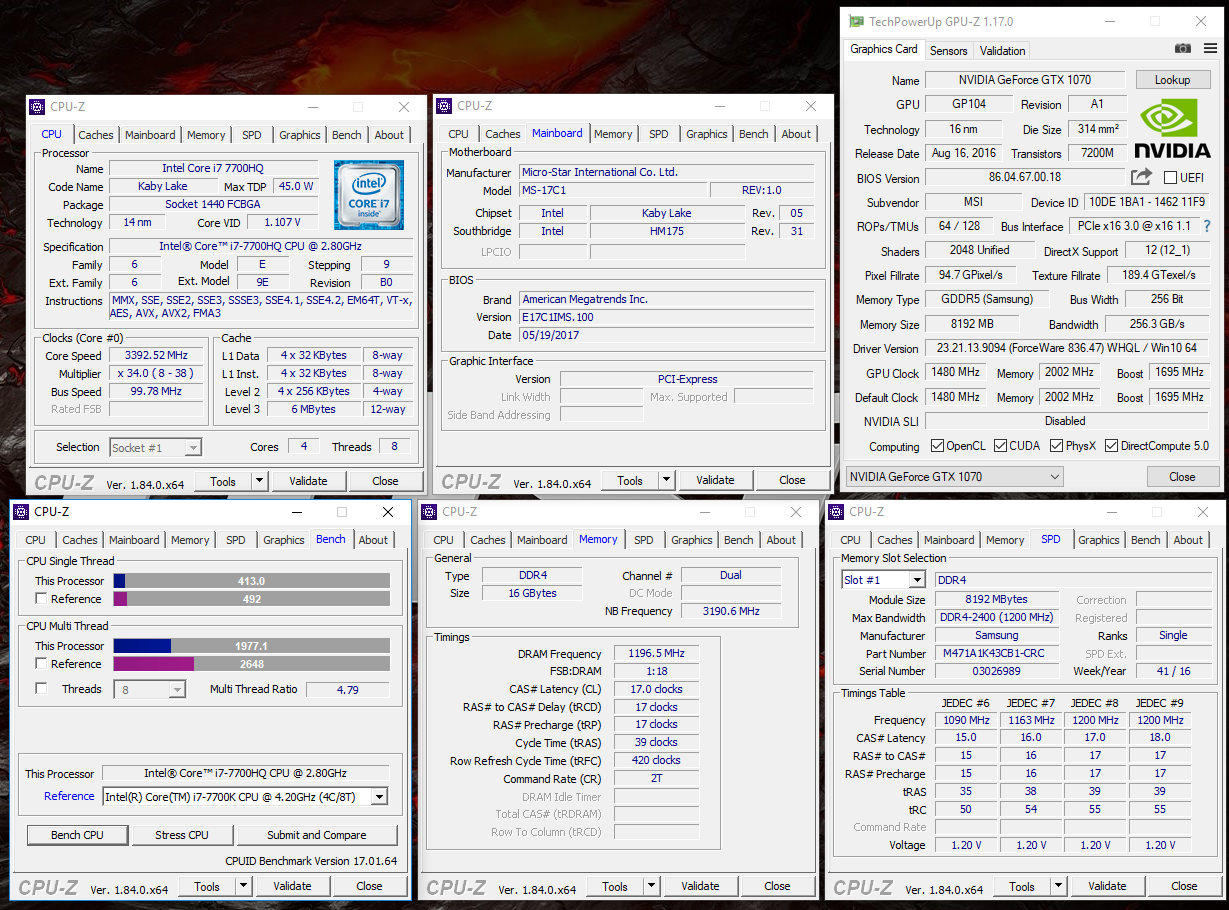Image resolution: width=1229 pixels, height=910 pixels.
Task: Click Tools button in CPU-Z processor-info window
Action: pyautogui.click(x=222, y=481)
